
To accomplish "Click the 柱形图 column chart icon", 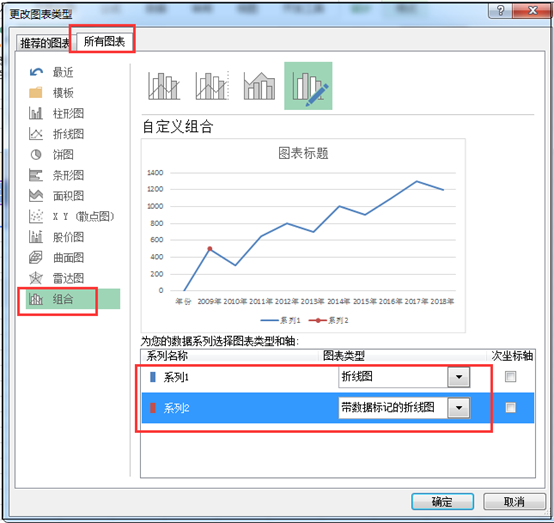I will (x=36, y=113).
